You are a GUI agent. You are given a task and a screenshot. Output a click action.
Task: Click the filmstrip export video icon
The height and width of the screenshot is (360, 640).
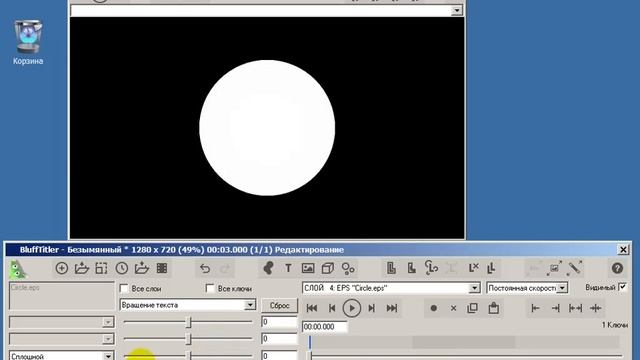click(162, 268)
